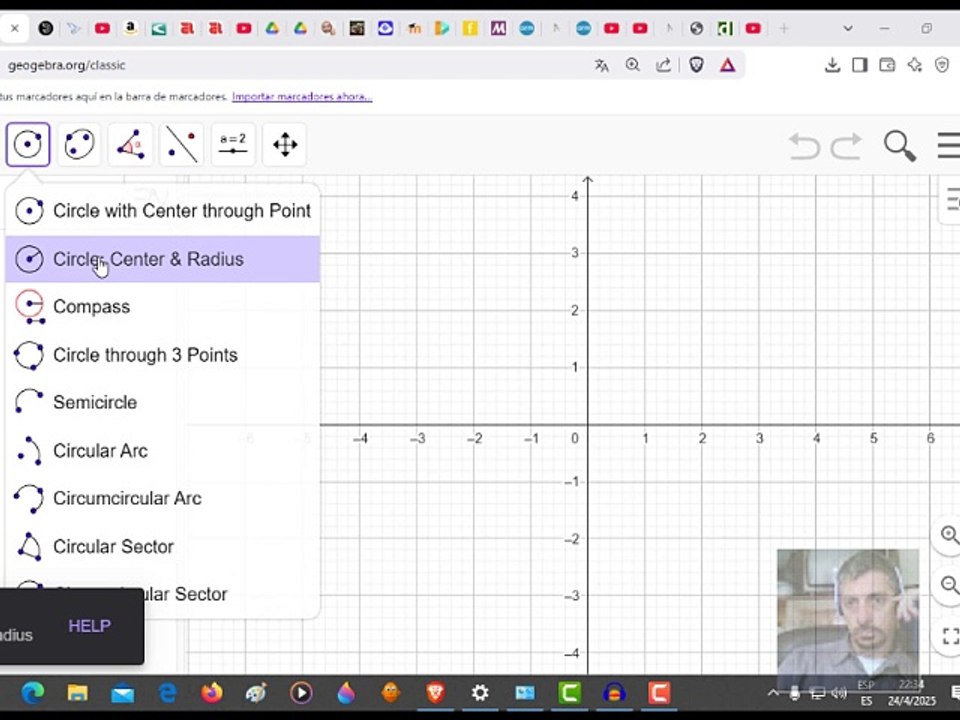This screenshot has height=720, width=960.
Task: Toggle the browser sidebar panel
Action: pos(860,65)
